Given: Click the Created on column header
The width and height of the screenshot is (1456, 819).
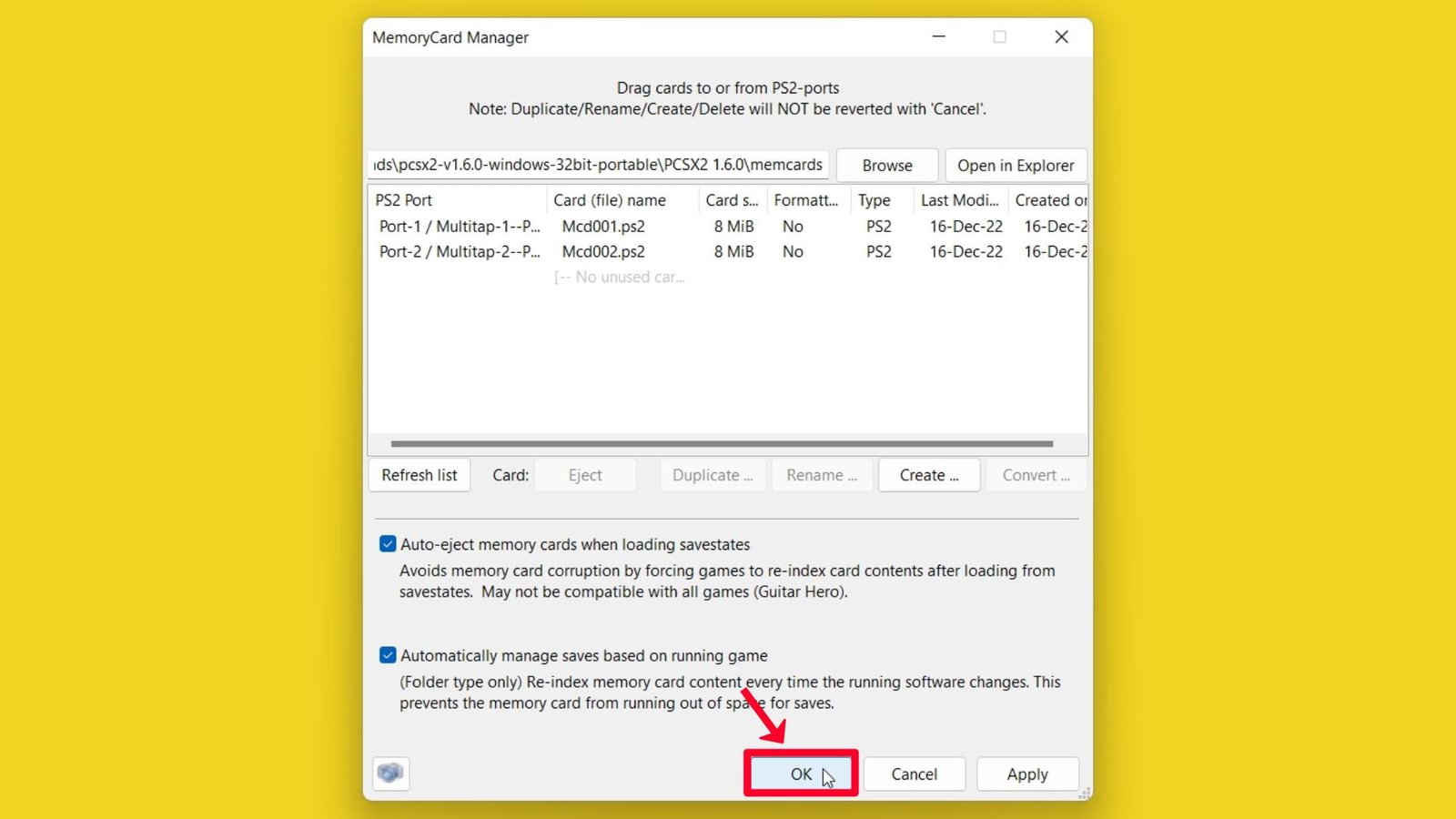Looking at the screenshot, I should 1048,200.
